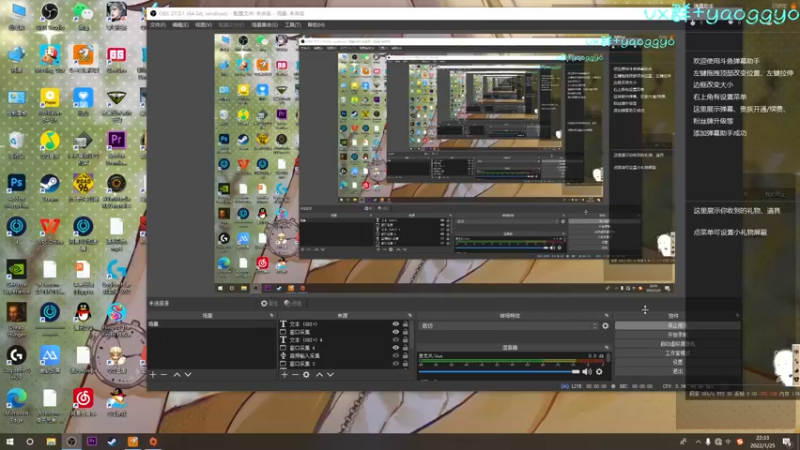Screen dimensions: 800x450
Task: Adjust the microphone volume slider
Action: (x=499, y=371)
